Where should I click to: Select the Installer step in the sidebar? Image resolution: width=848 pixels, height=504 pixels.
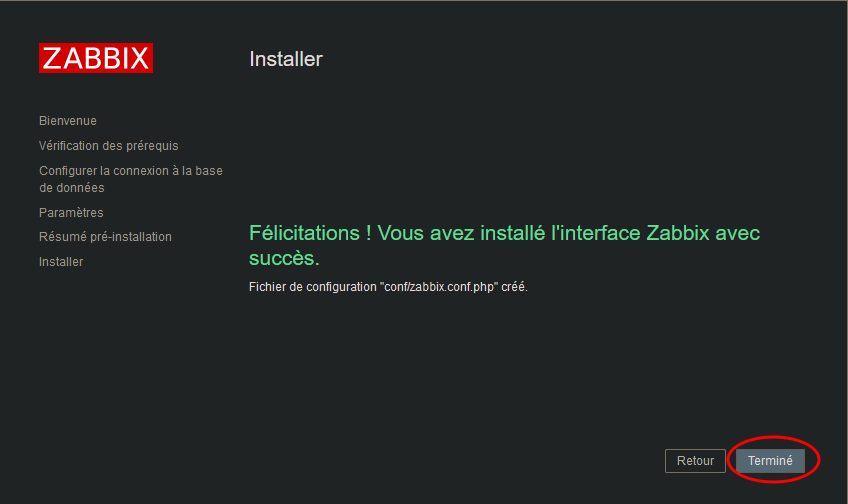tap(61, 262)
